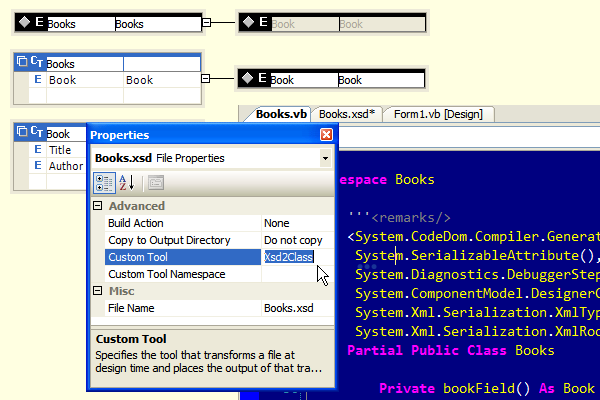
Task: Select the E icon beside Author
Action: 38,165
